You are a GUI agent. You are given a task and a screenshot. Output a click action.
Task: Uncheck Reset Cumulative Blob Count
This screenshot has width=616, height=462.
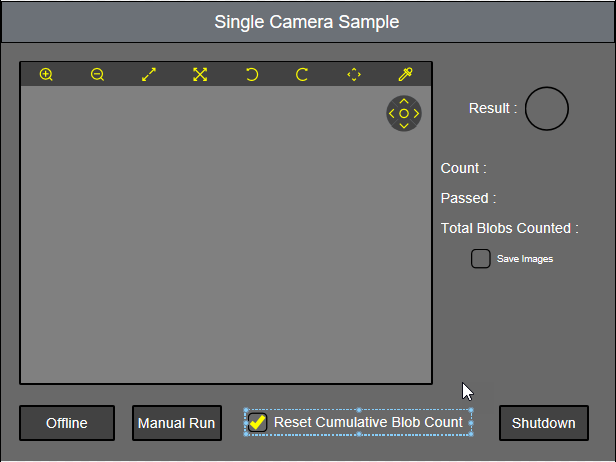258,422
